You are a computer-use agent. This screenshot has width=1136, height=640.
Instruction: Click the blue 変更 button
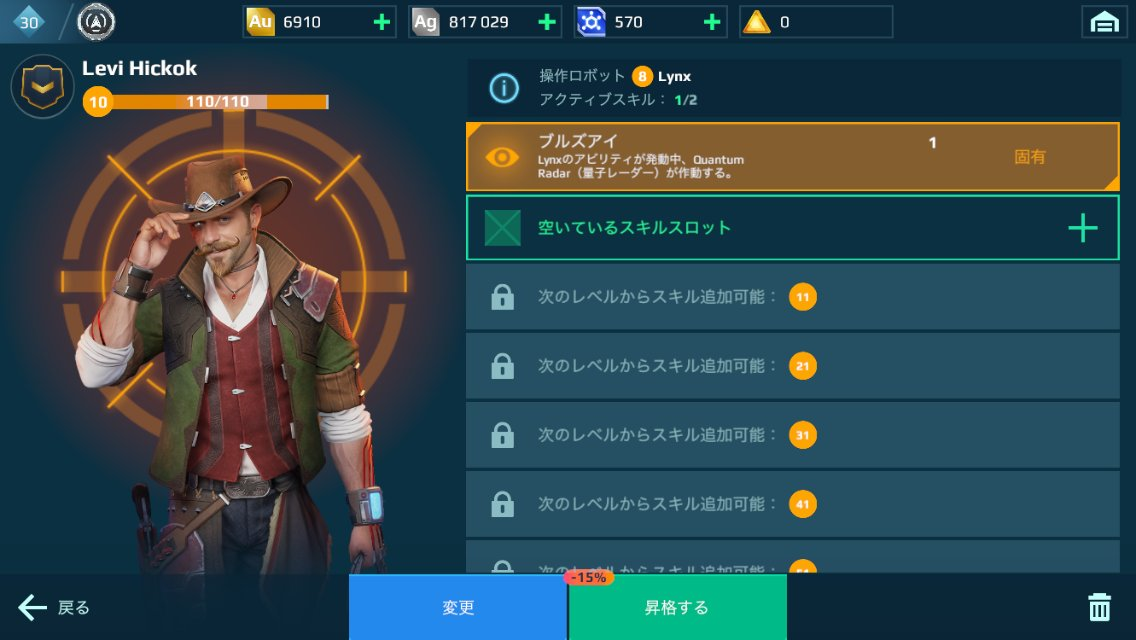(x=458, y=607)
